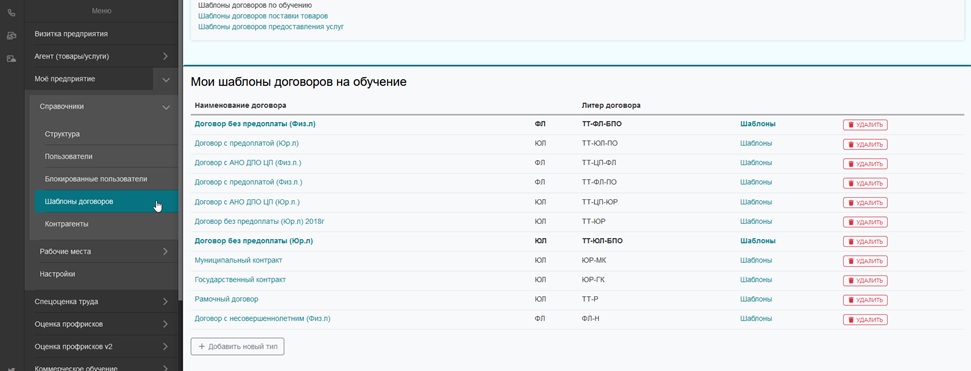Delete Рамочный договор row
The image size is (971, 371).
[865, 300]
